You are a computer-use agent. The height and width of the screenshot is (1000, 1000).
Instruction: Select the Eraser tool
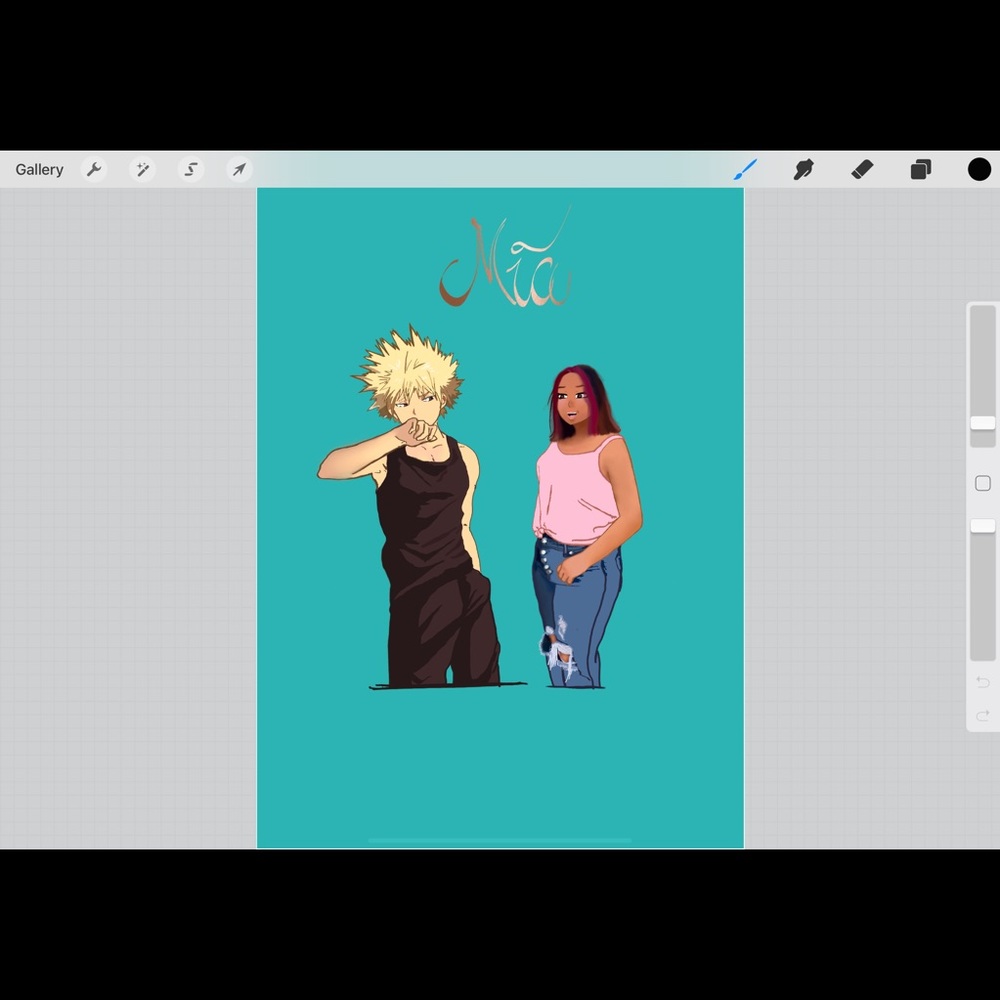(862, 170)
